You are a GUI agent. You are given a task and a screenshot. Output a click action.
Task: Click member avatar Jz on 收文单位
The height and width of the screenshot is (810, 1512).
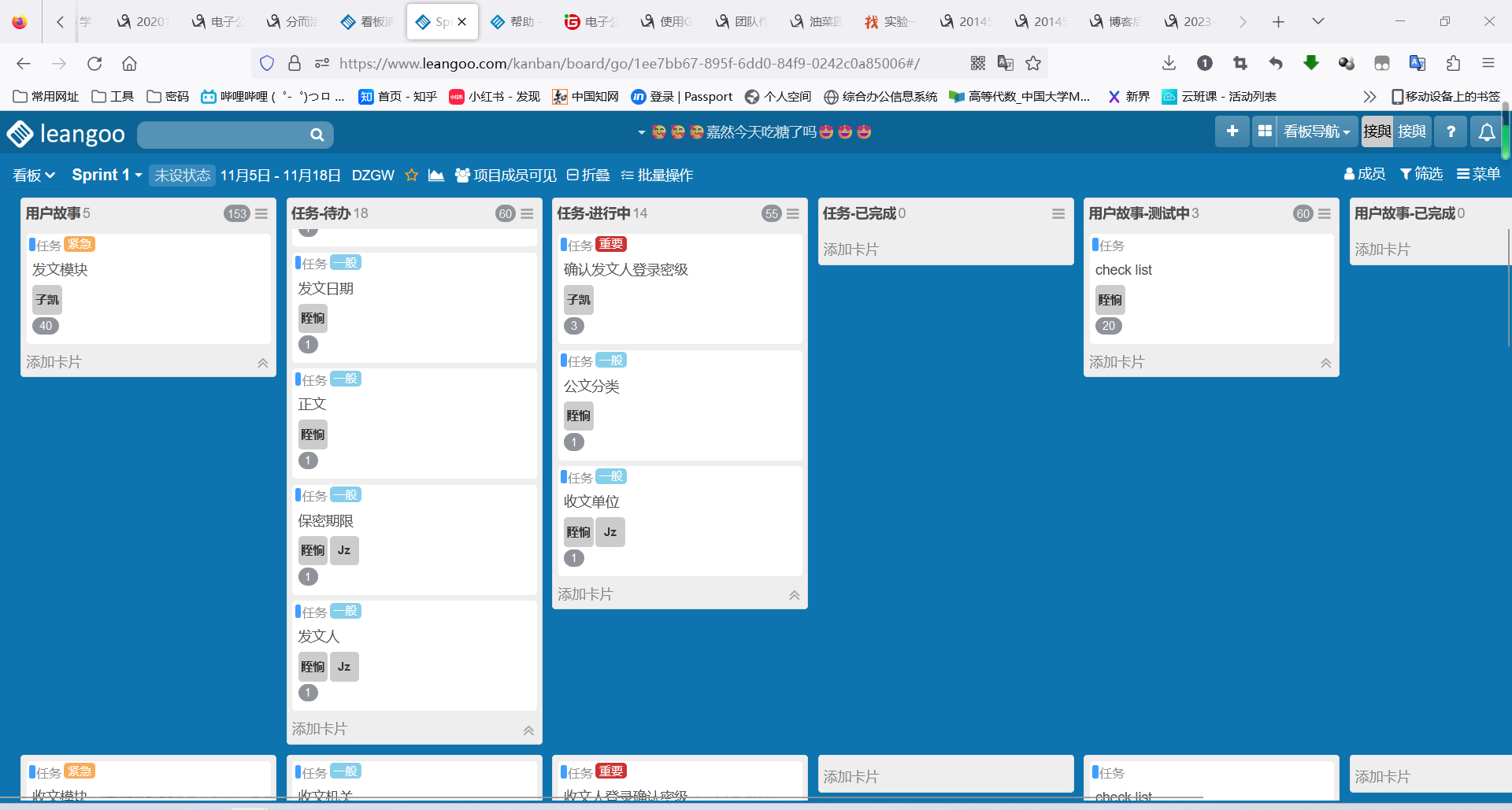click(x=610, y=533)
